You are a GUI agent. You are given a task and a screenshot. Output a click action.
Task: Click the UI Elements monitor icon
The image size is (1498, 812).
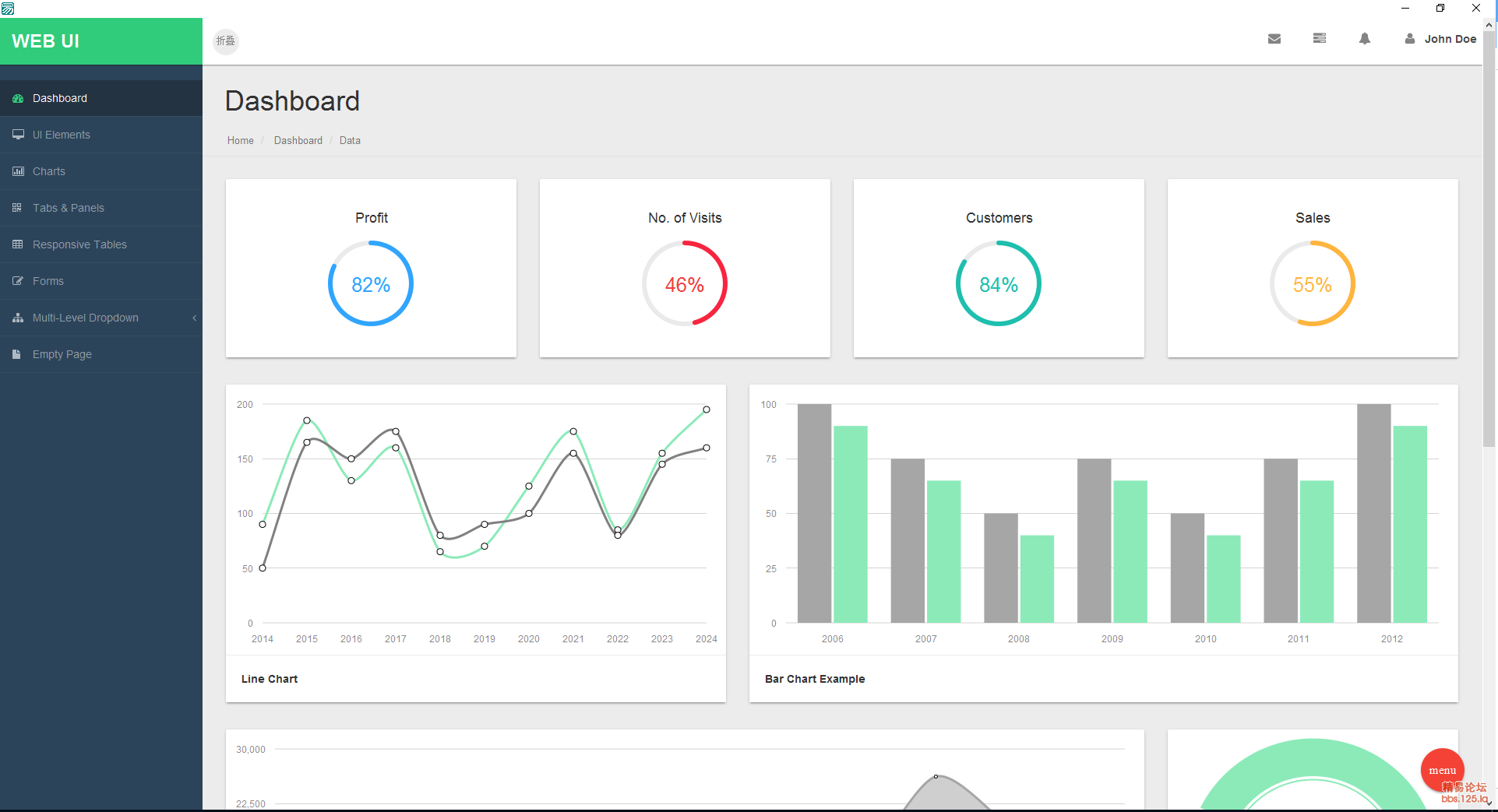point(18,135)
